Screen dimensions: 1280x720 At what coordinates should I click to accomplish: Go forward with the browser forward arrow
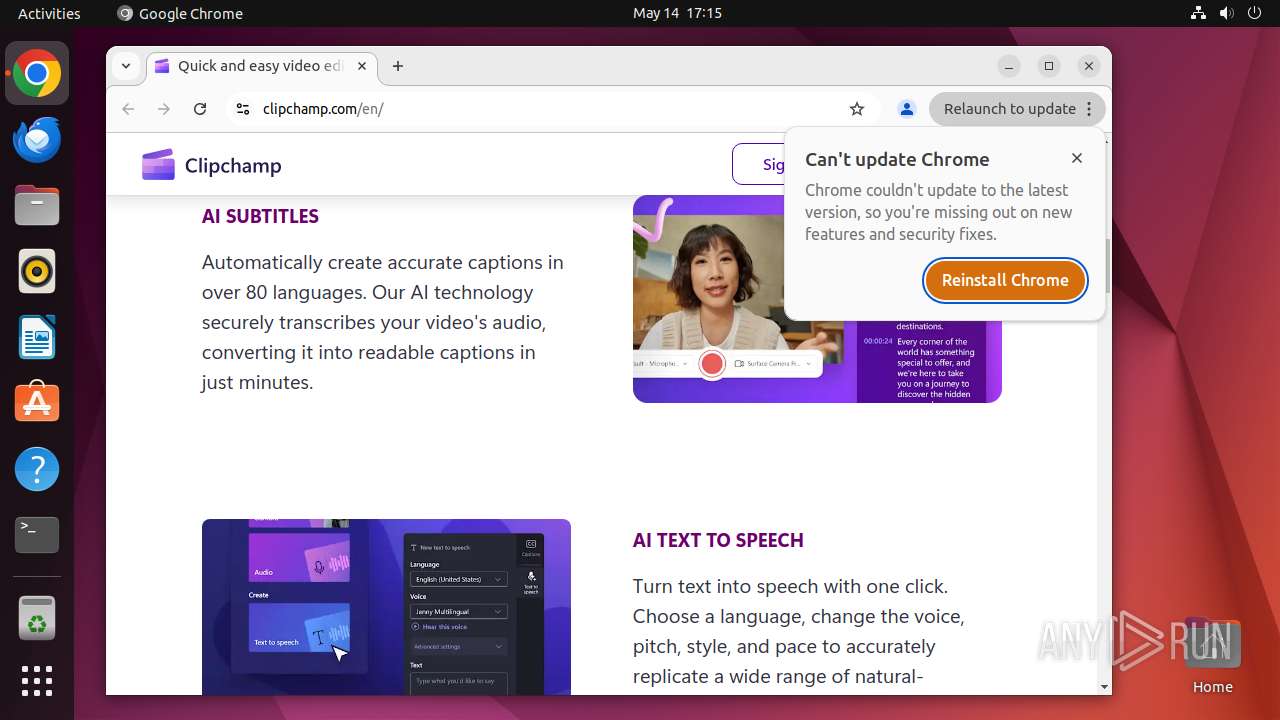[164, 109]
